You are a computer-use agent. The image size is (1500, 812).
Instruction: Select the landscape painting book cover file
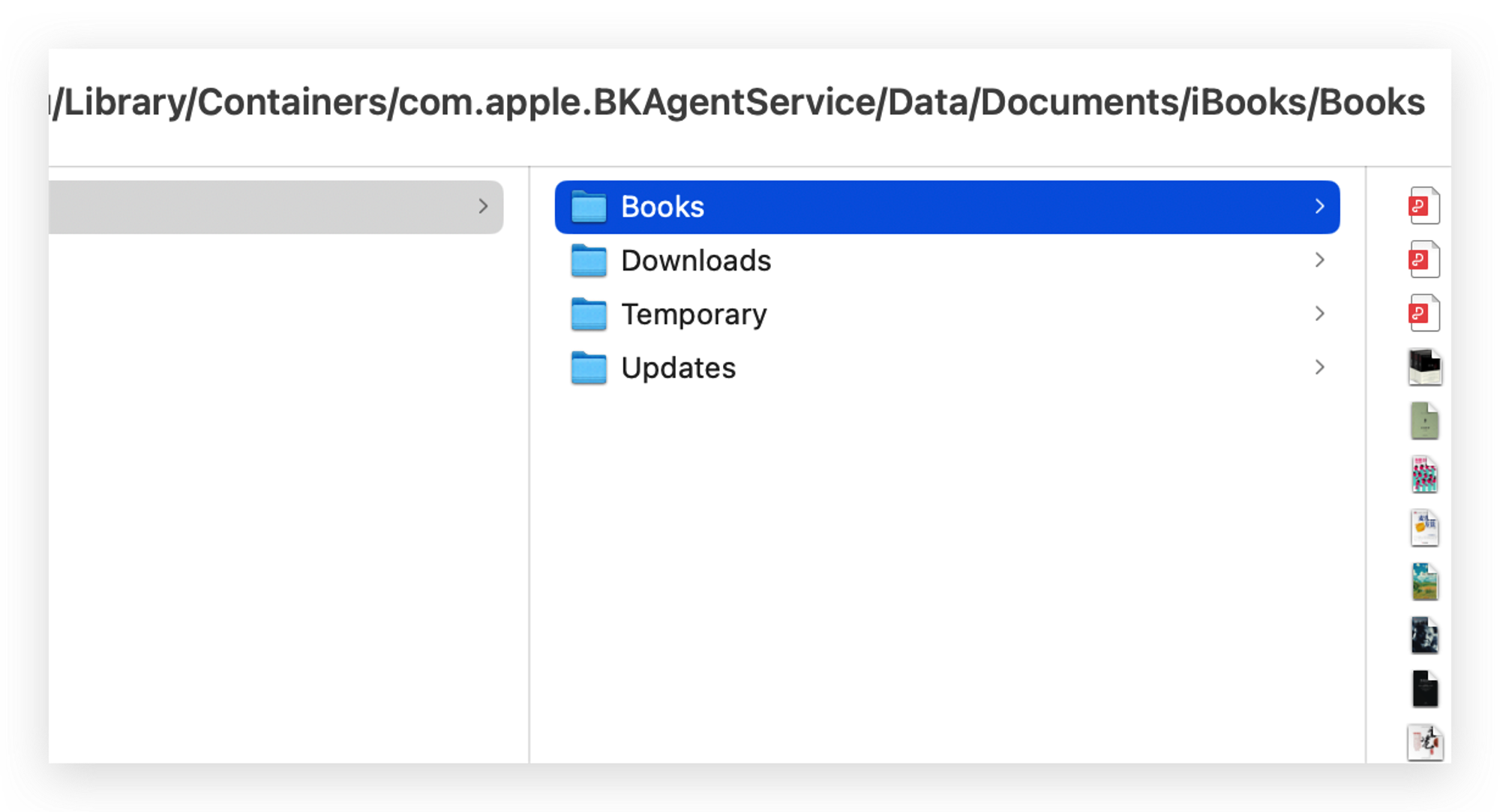click(x=1424, y=582)
